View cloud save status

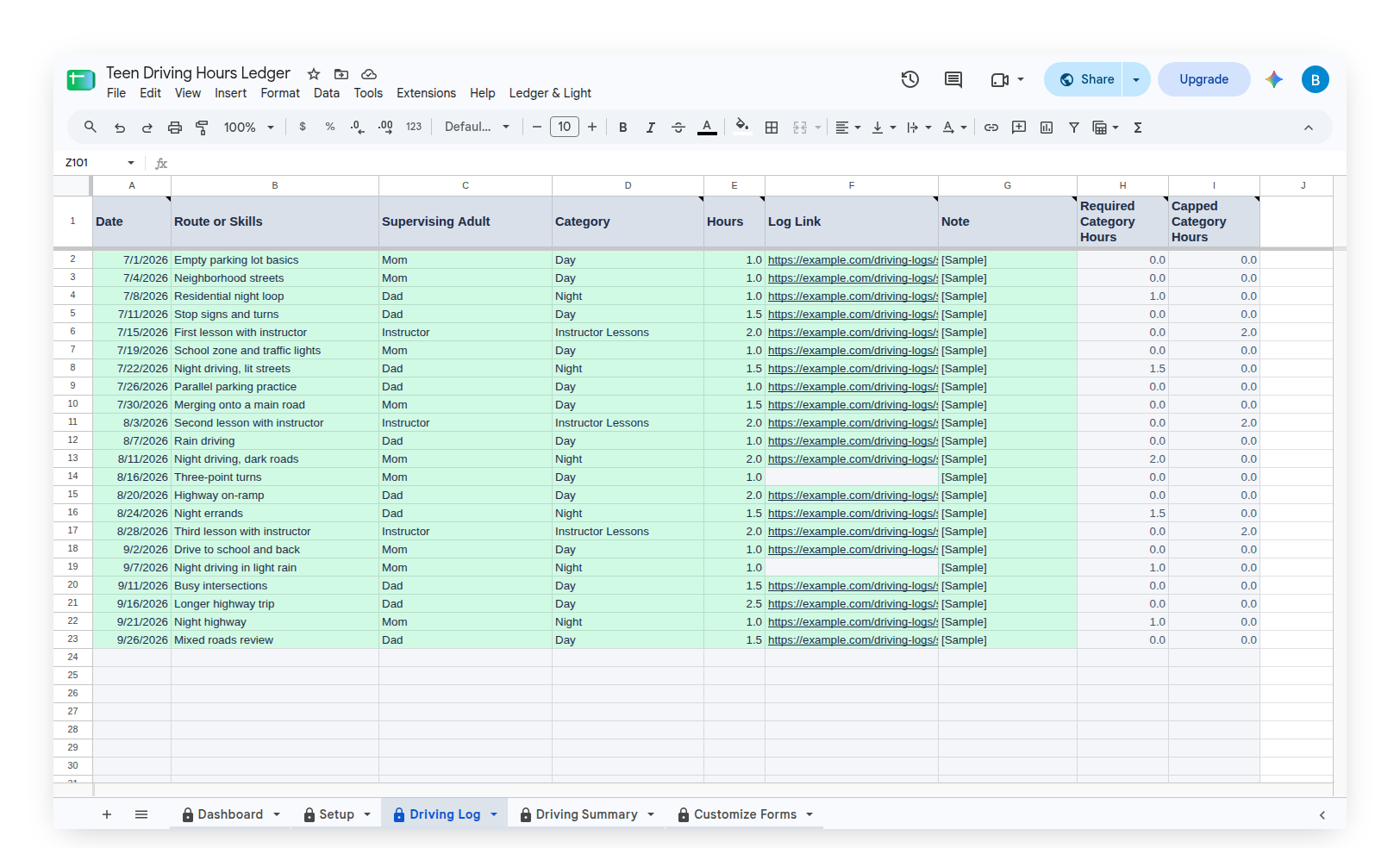[x=369, y=74]
